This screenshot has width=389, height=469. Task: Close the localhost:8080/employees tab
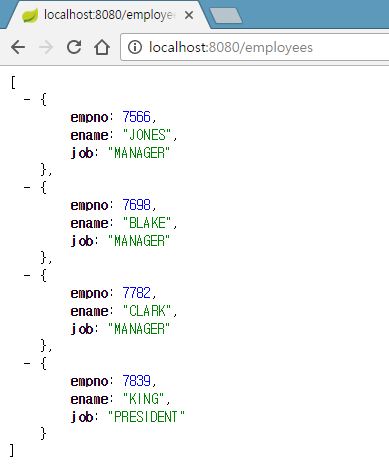189,15
